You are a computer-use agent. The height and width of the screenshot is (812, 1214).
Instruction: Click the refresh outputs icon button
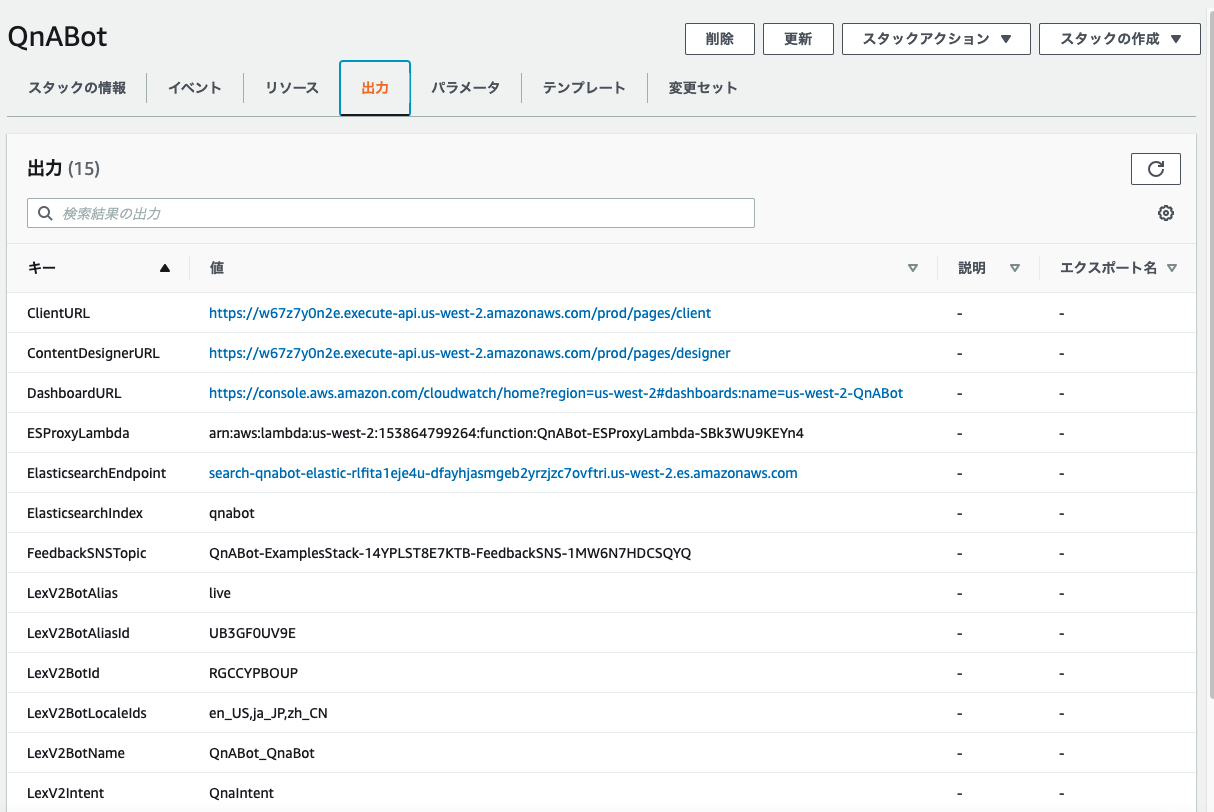[x=1155, y=169]
